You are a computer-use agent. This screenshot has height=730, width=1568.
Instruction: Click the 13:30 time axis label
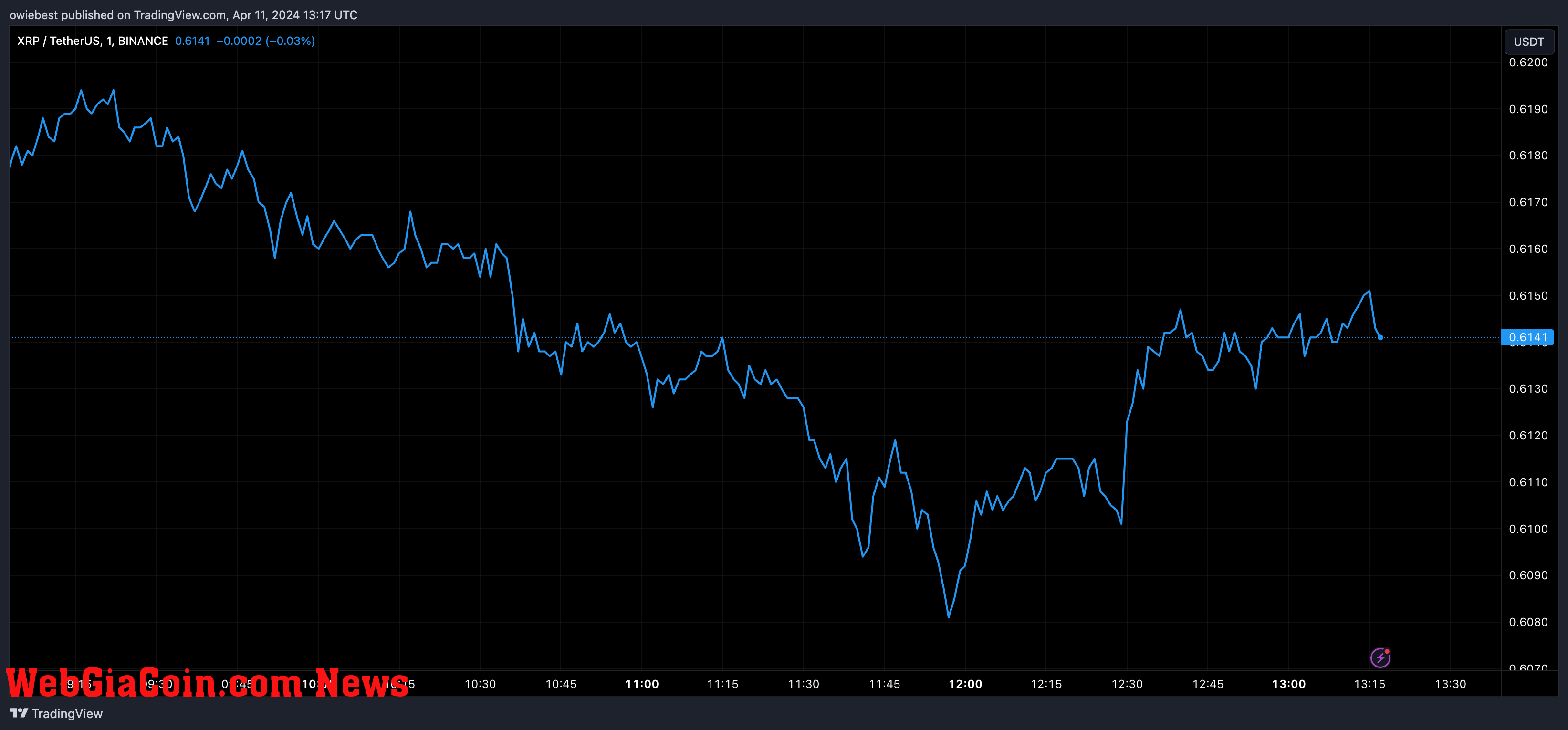(x=1451, y=684)
